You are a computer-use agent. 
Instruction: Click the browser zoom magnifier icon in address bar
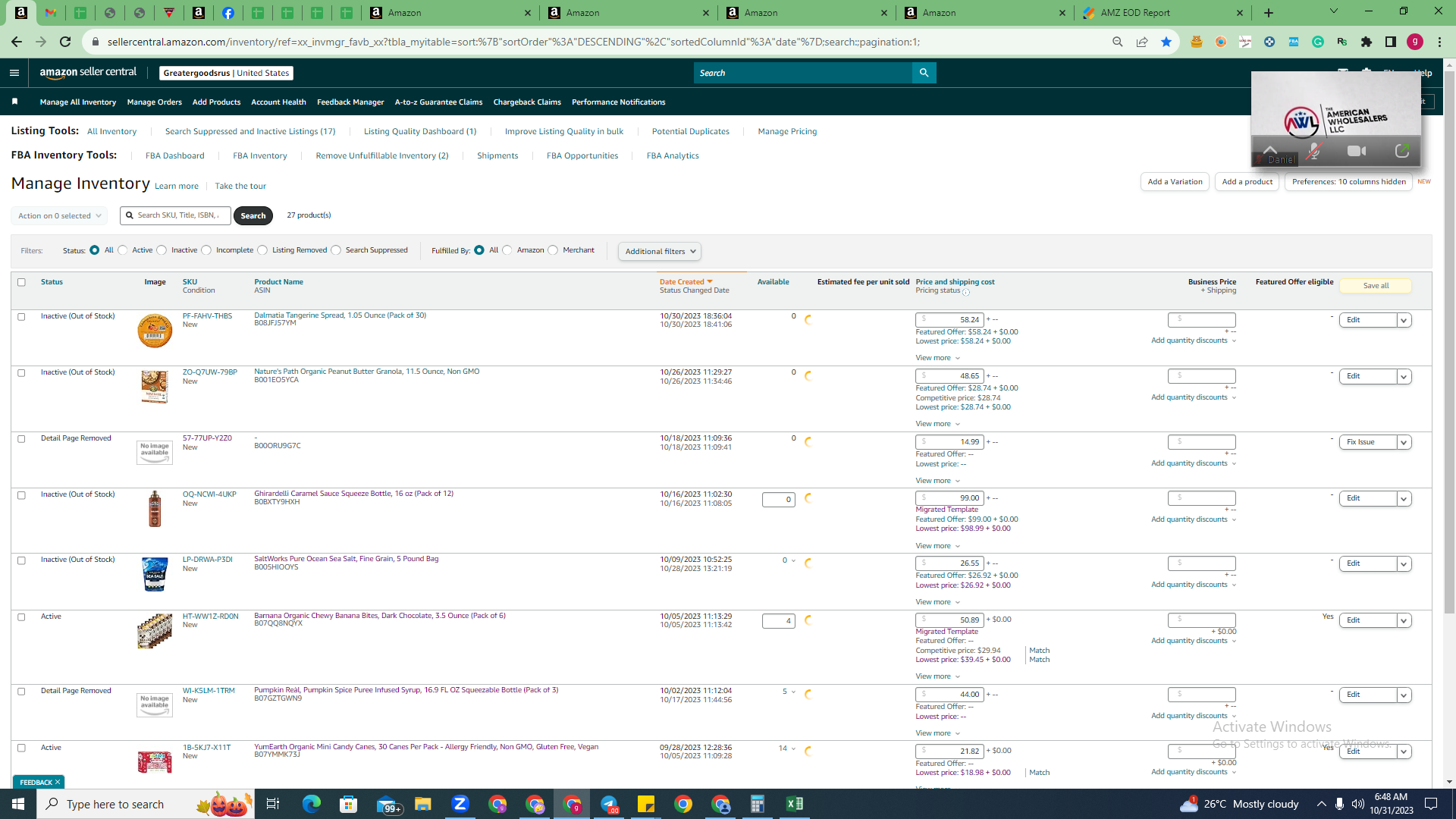[x=1118, y=42]
